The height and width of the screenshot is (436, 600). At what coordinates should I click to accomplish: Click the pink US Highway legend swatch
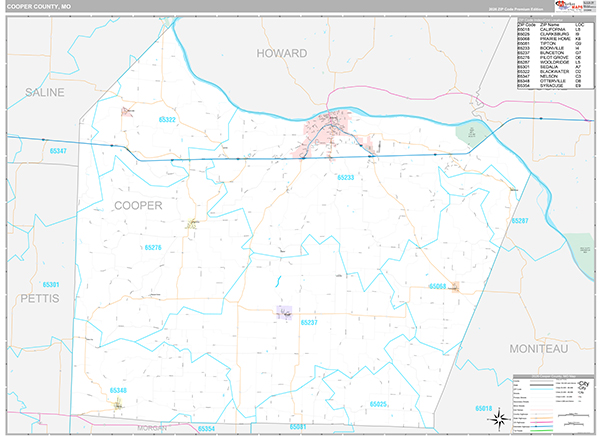tap(541, 422)
